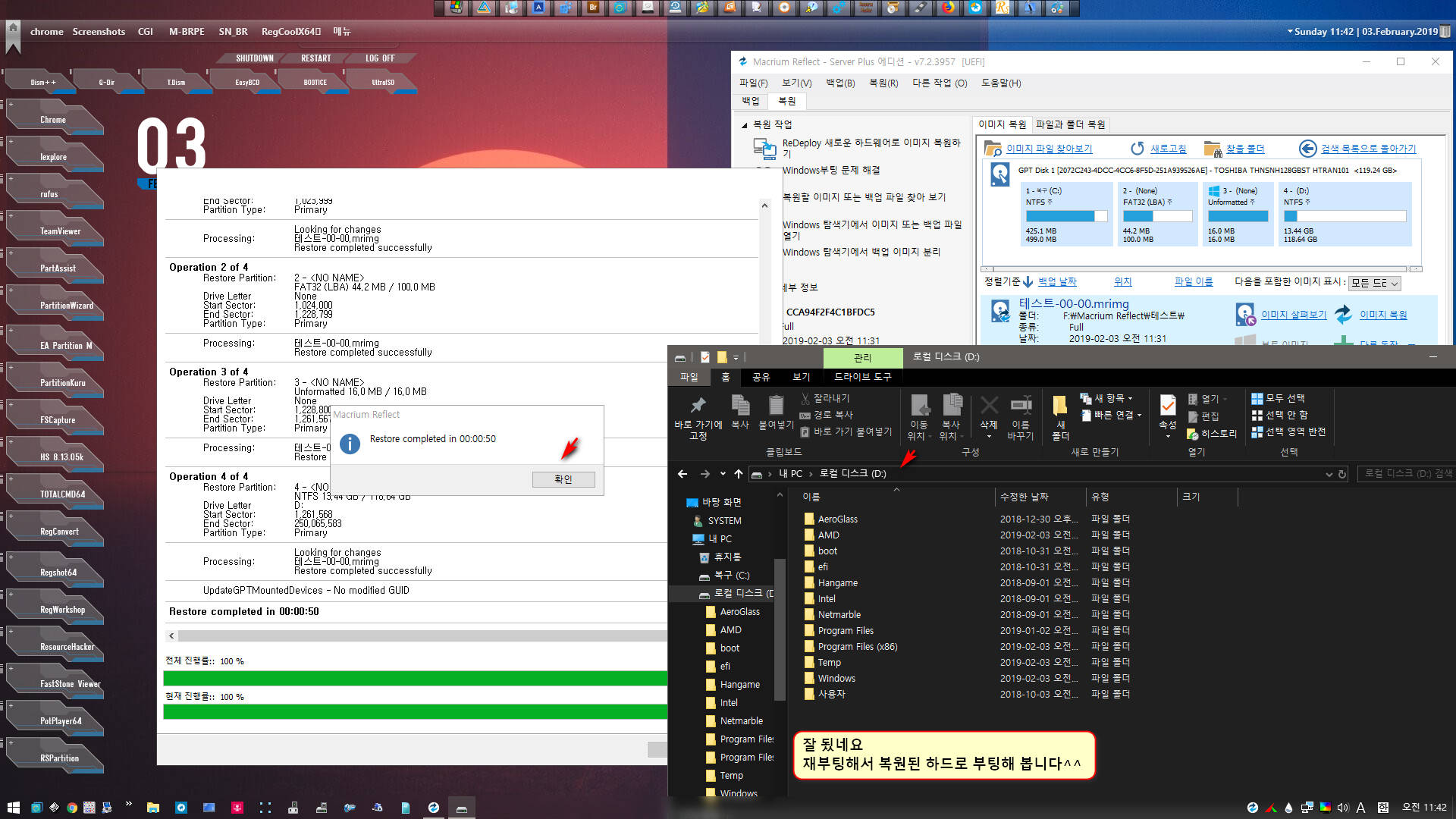Screen dimensions: 1456x819
Task: Launch rufus from the left sidebar
Action: 49,194
